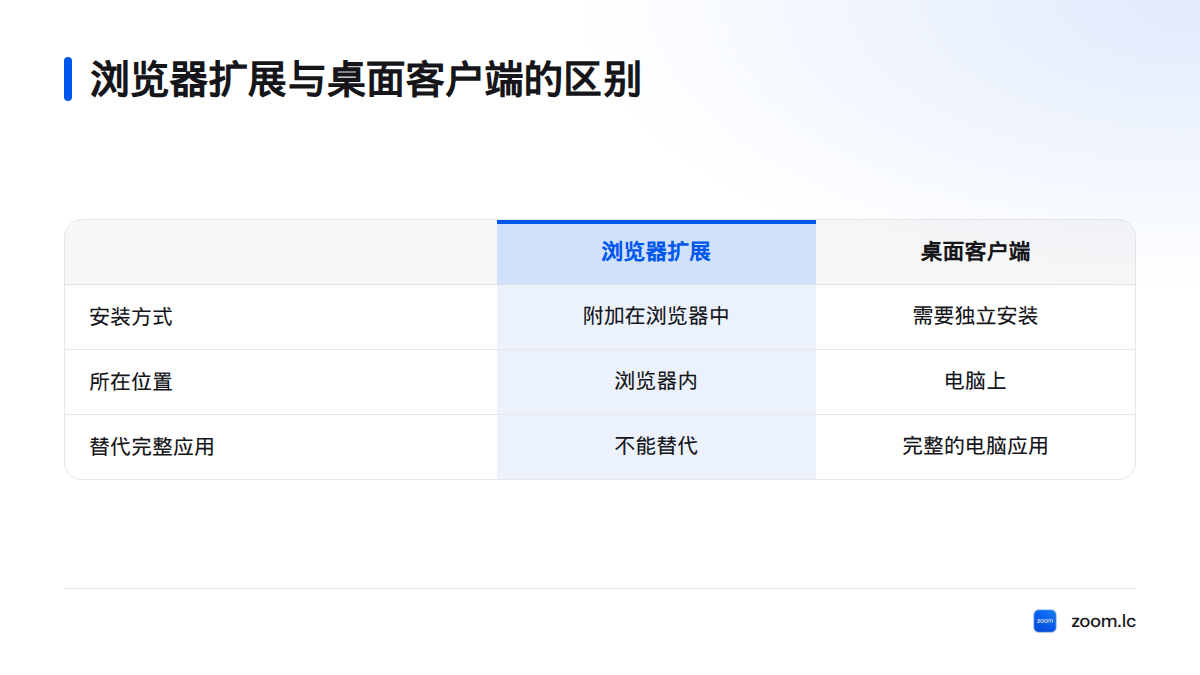Select the 所在位置 row label

131,382
